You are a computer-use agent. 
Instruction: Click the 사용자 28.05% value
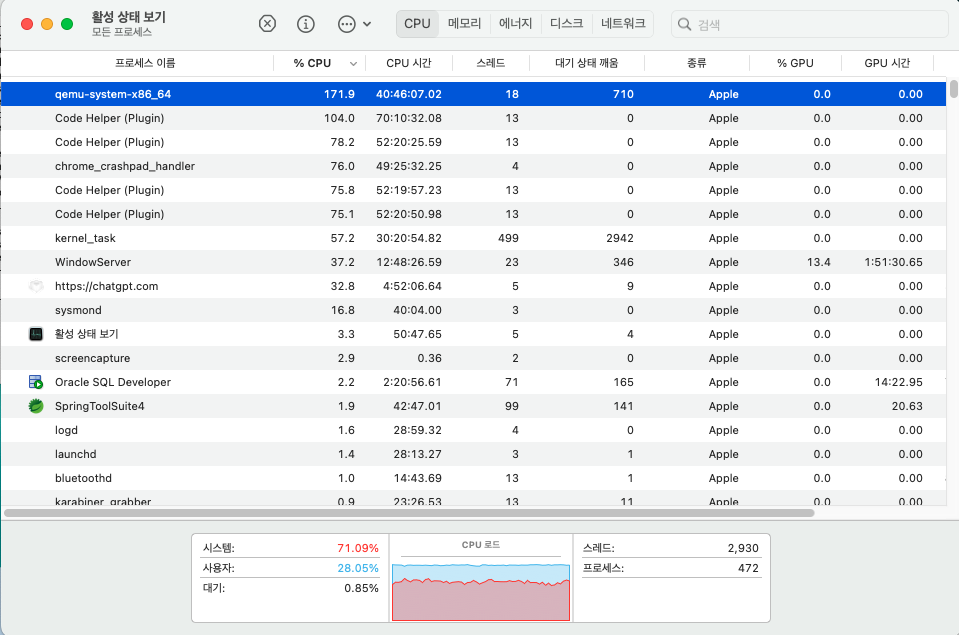(x=358, y=568)
